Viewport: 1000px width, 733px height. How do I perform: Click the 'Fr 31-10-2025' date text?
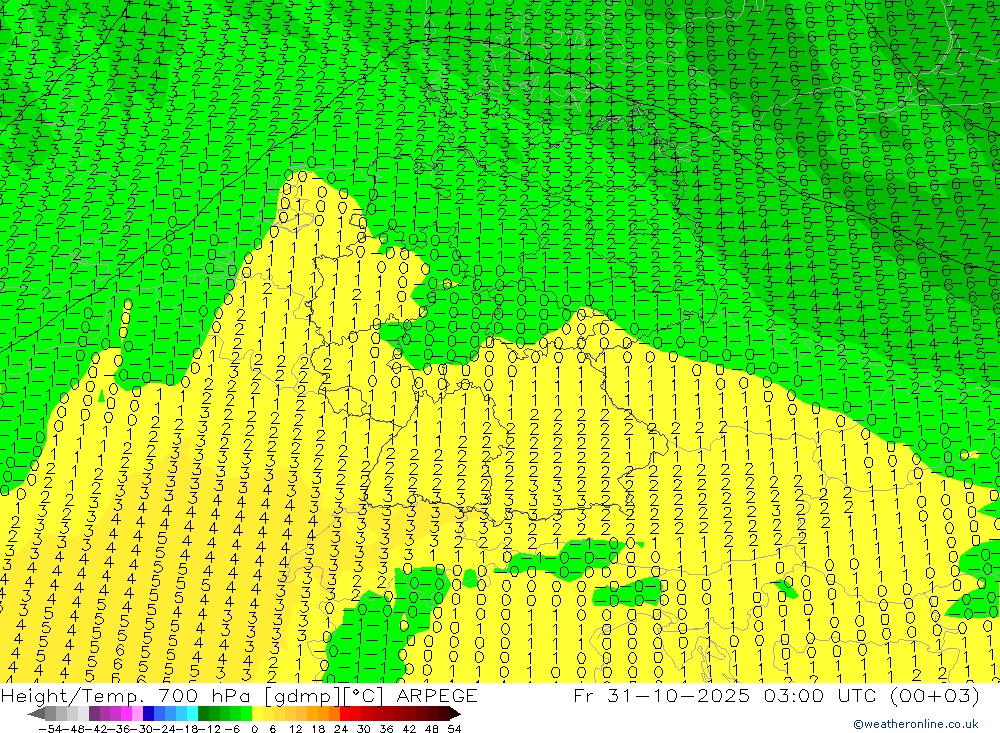662,696
